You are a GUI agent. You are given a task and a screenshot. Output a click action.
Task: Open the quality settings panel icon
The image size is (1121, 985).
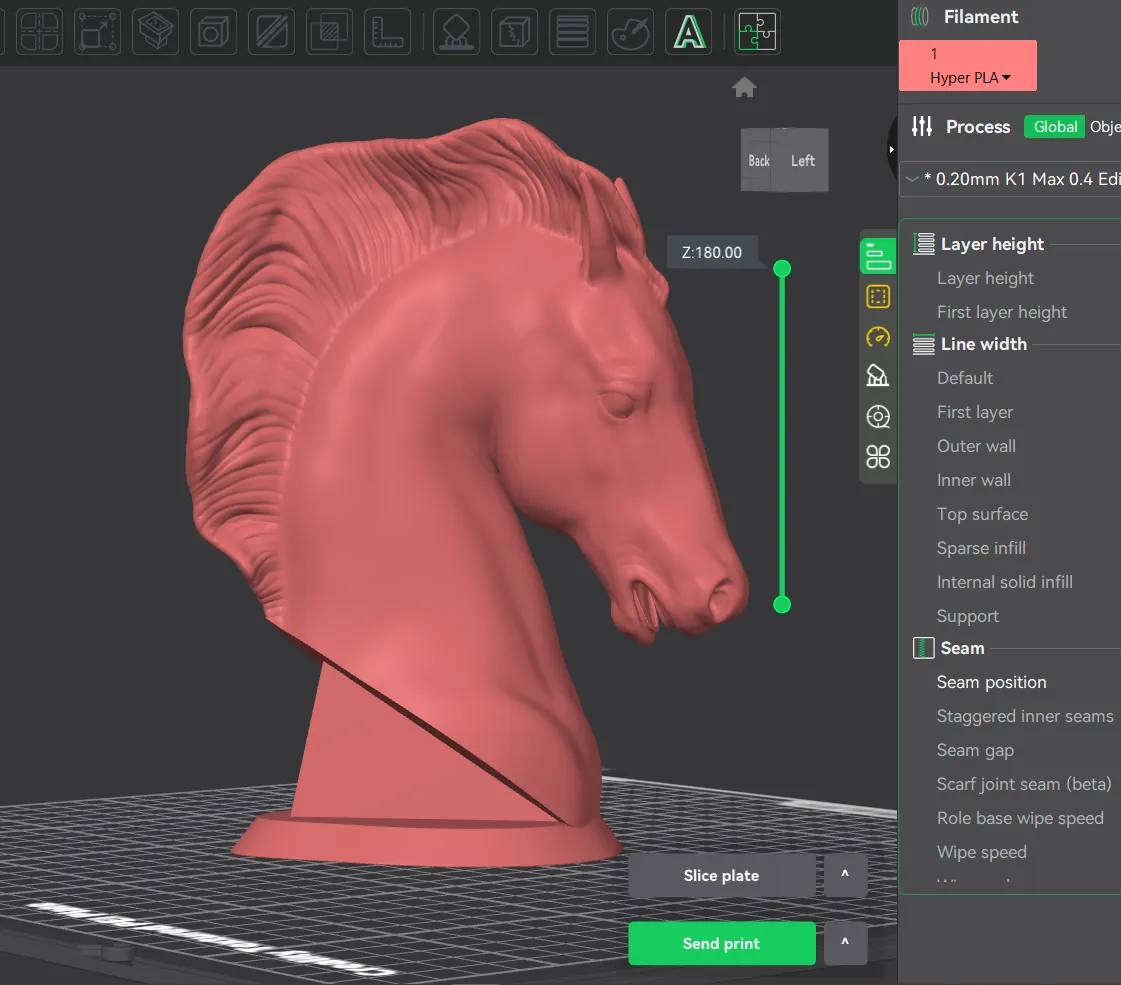(x=877, y=256)
